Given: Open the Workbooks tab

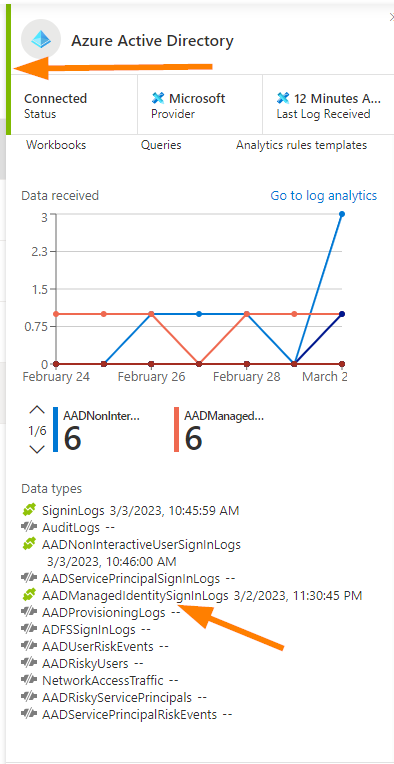Looking at the screenshot, I should [56, 145].
